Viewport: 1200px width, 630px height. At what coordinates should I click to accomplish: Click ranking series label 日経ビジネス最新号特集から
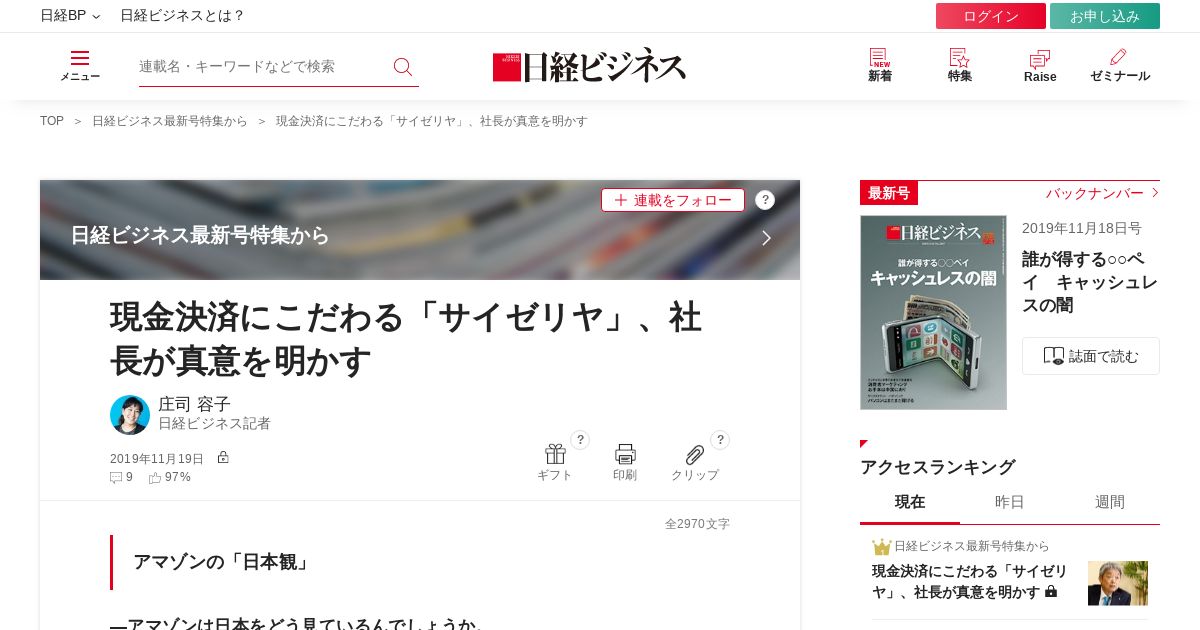pos(972,546)
